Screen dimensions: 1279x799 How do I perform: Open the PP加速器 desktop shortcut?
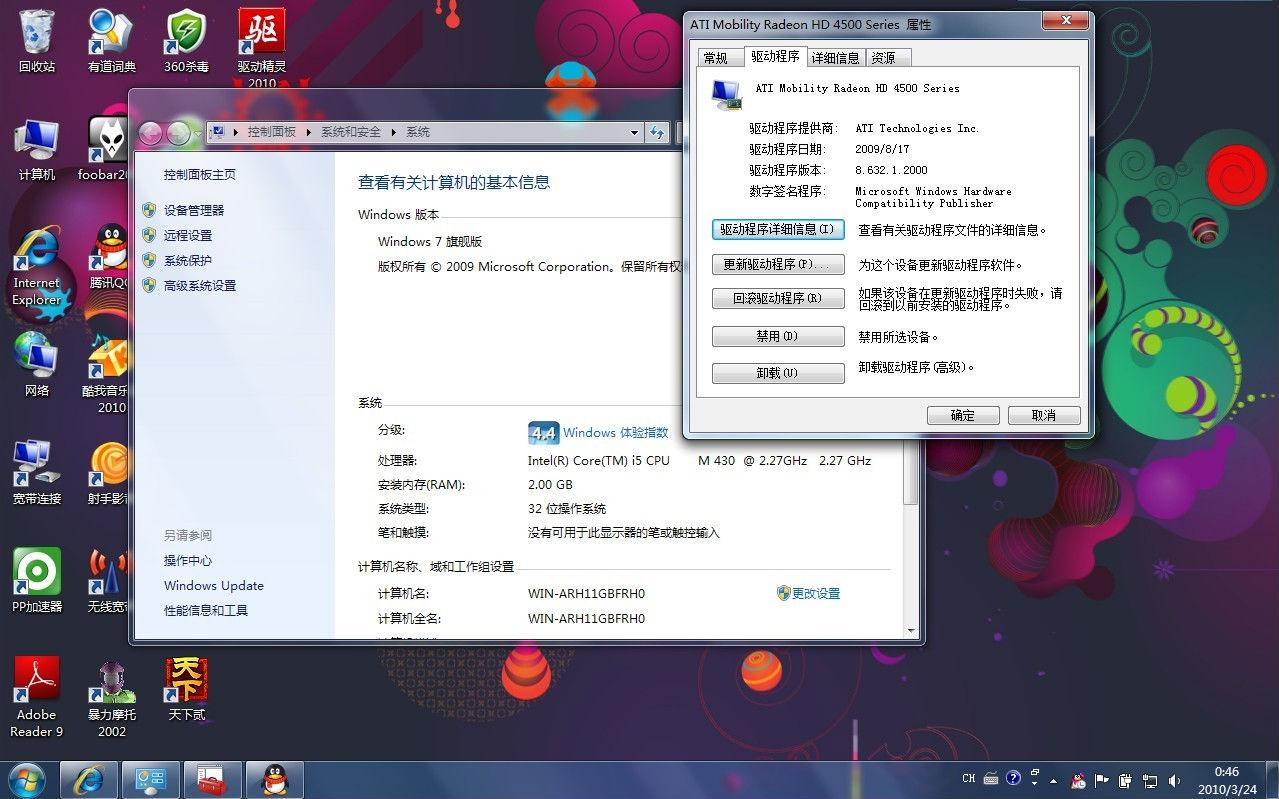tap(37, 580)
